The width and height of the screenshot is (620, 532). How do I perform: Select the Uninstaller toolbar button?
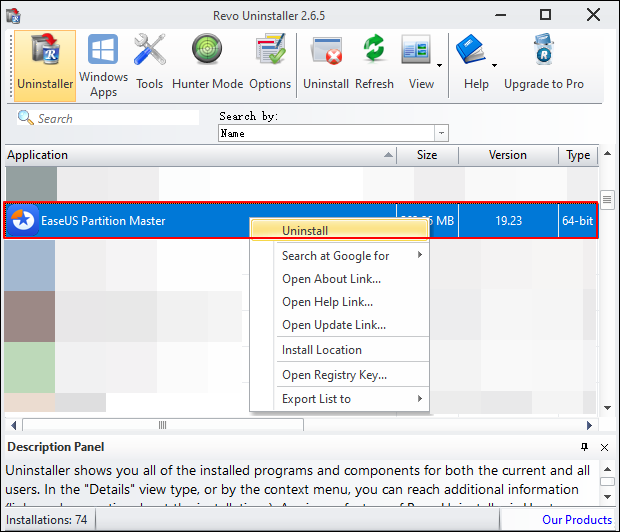point(45,66)
